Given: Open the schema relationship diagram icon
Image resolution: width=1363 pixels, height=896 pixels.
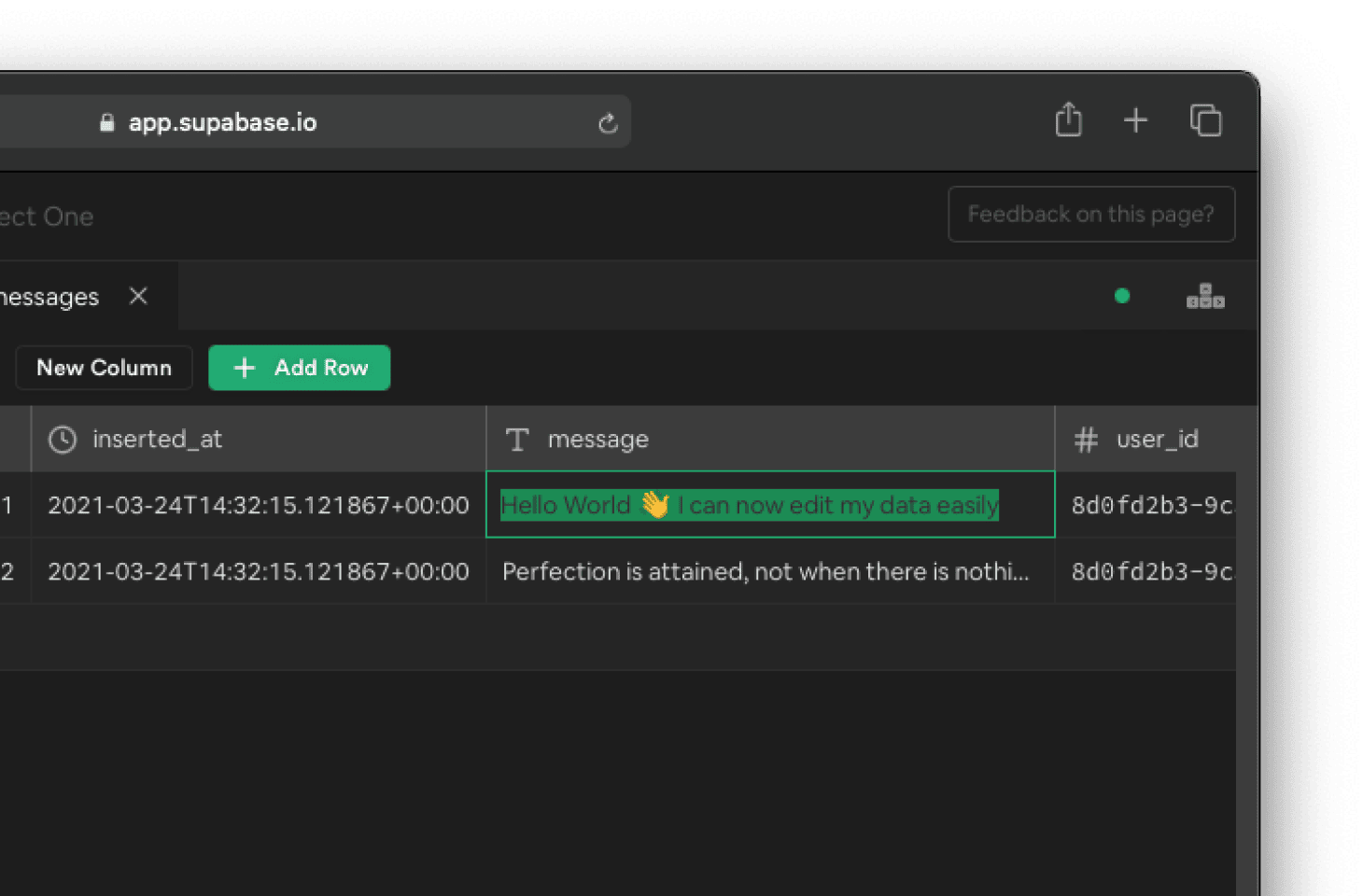Looking at the screenshot, I should pyautogui.click(x=1205, y=295).
